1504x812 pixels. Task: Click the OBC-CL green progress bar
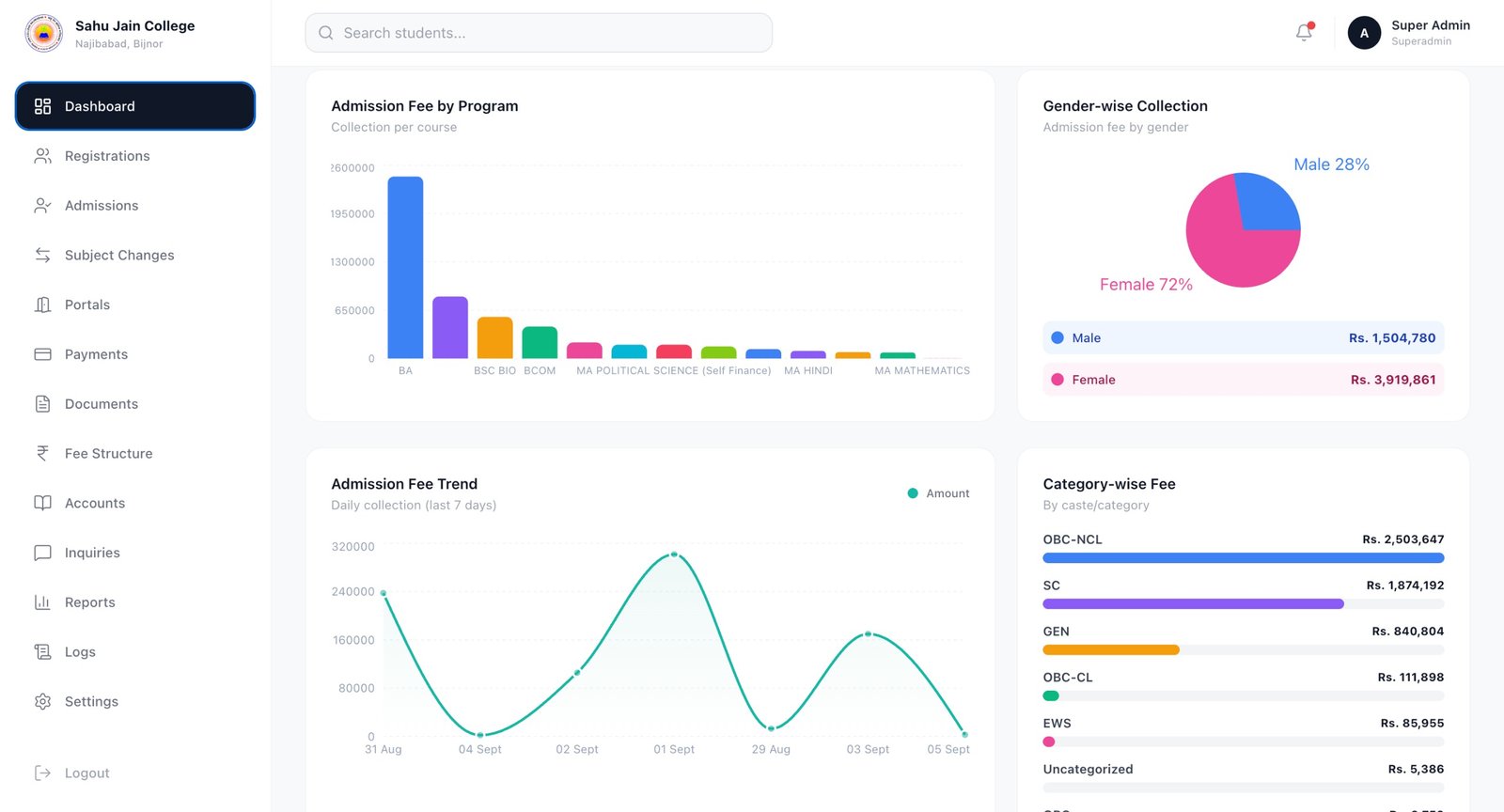(1051, 696)
